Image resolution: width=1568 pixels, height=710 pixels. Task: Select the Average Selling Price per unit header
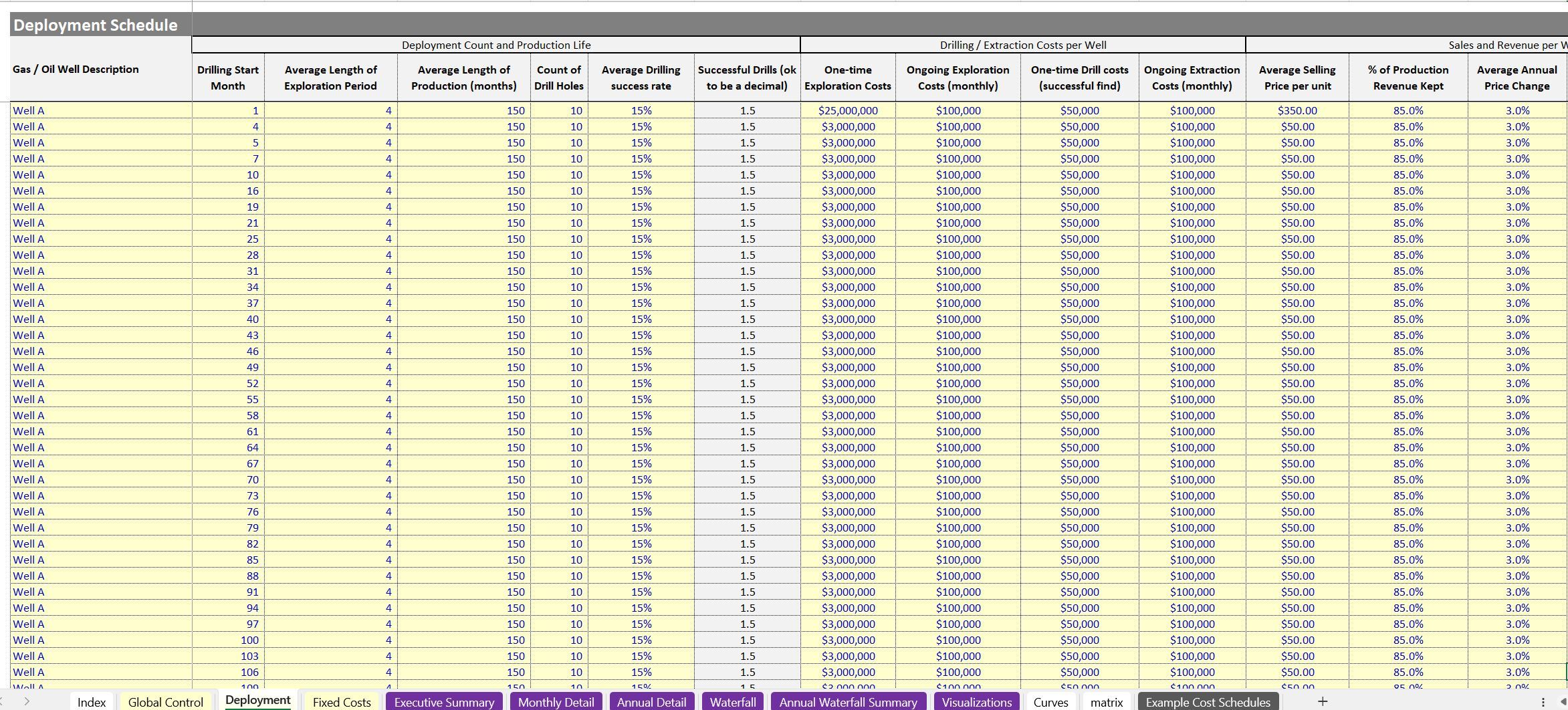tap(1297, 78)
